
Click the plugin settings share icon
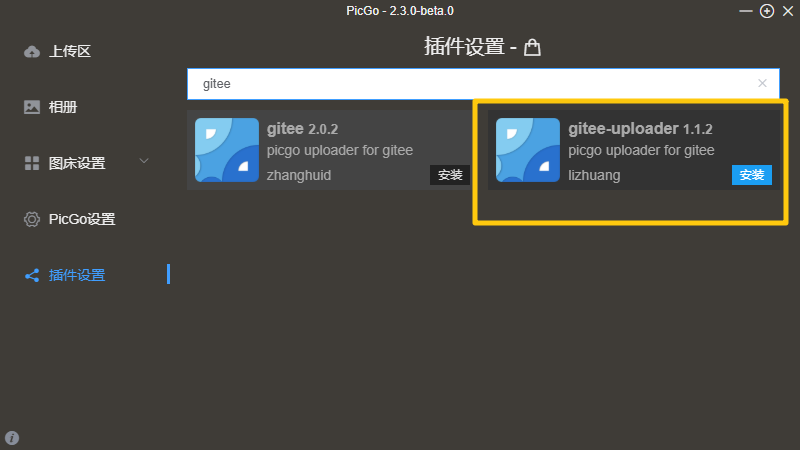[32, 276]
